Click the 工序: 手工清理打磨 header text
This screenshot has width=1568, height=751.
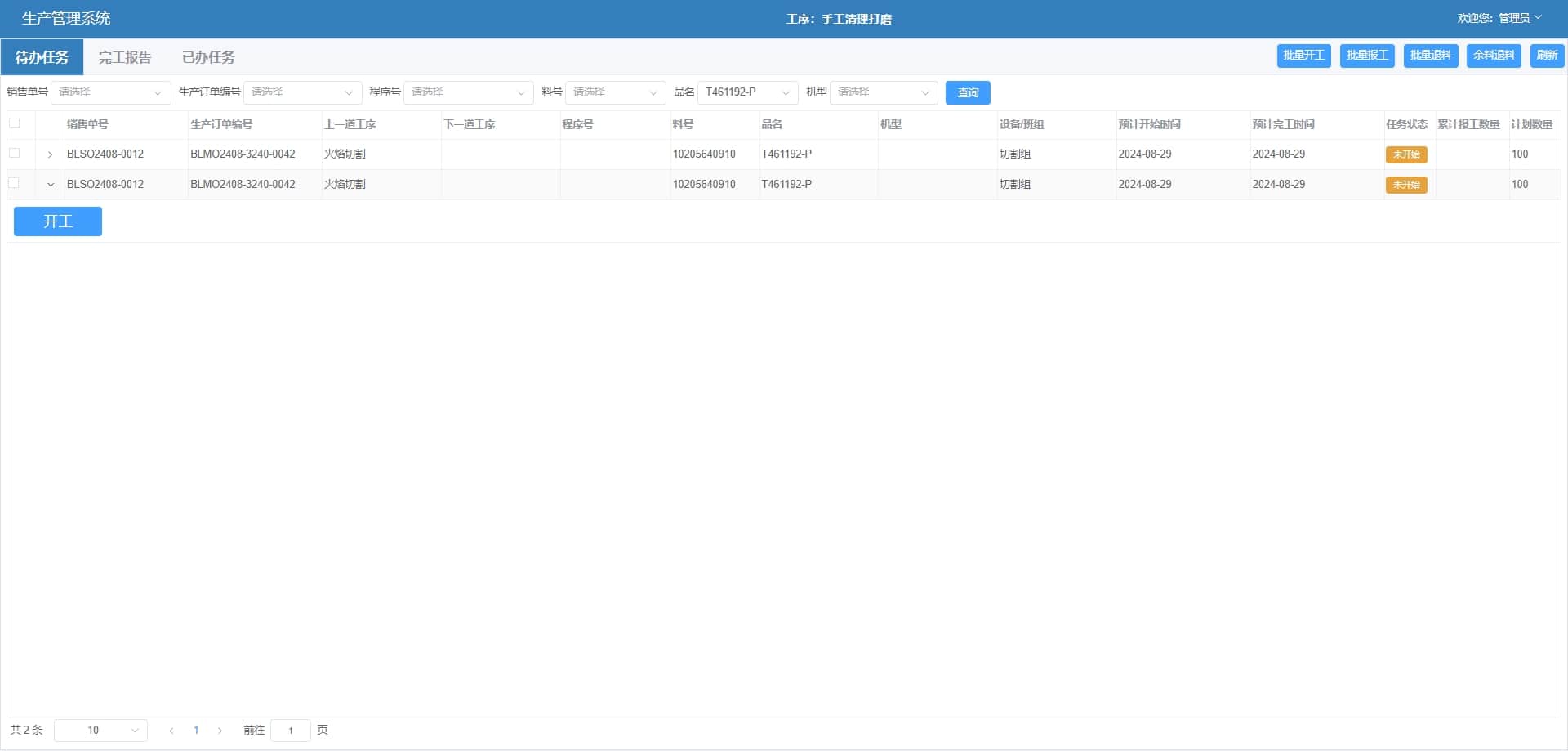click(x=839, y=19)
